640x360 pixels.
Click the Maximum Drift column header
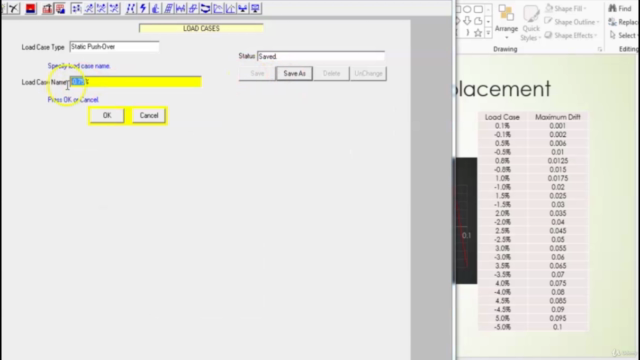pos(558,117)
